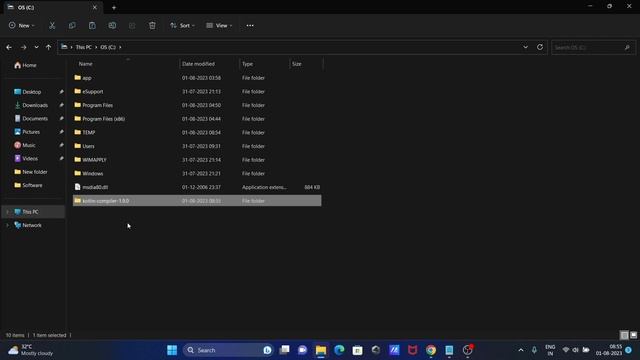
Task: Go forward with the forward arrow
Action: [x=23, y=47]
